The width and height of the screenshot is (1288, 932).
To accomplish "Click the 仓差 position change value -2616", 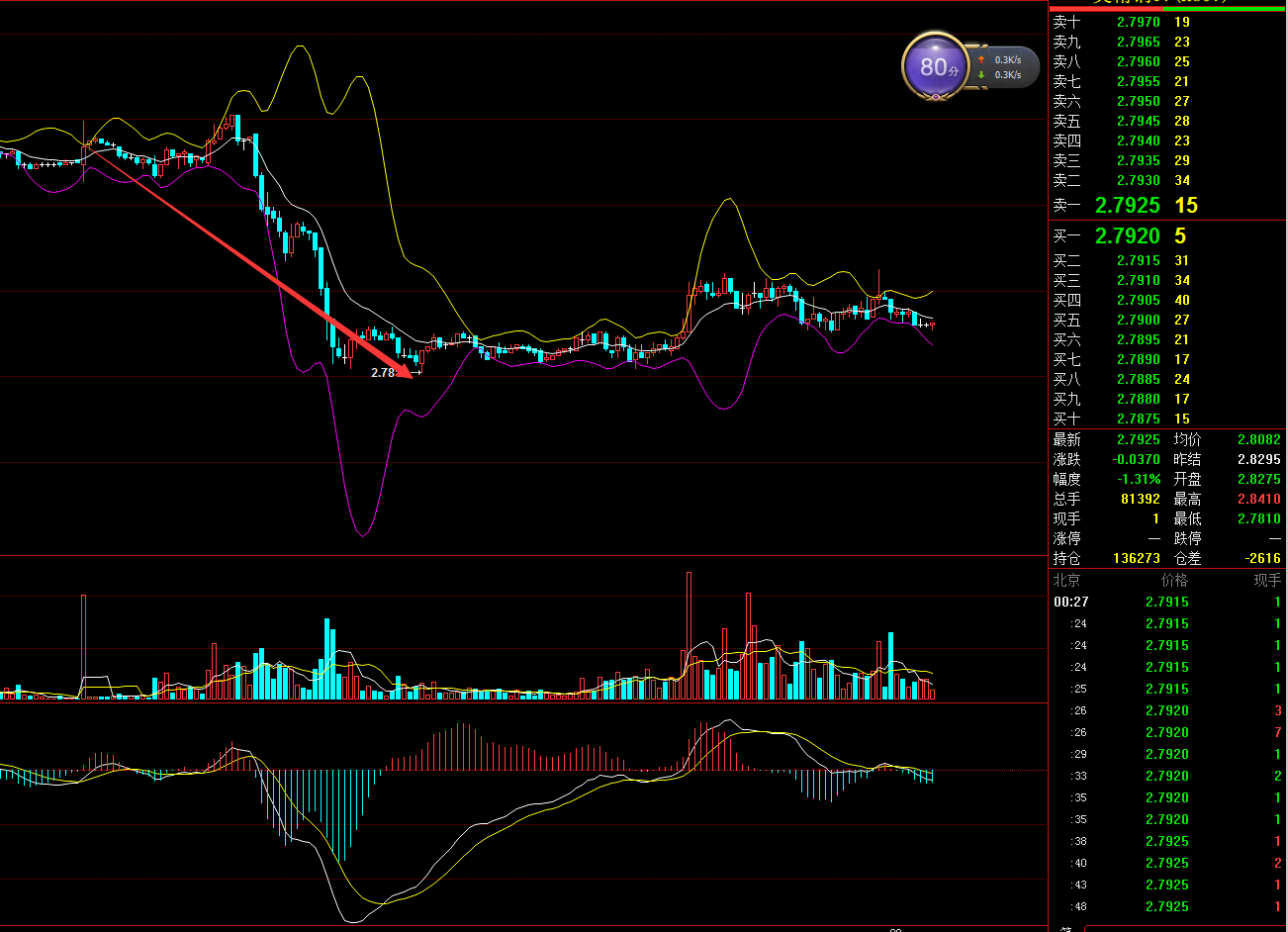I will point(1263,558).
